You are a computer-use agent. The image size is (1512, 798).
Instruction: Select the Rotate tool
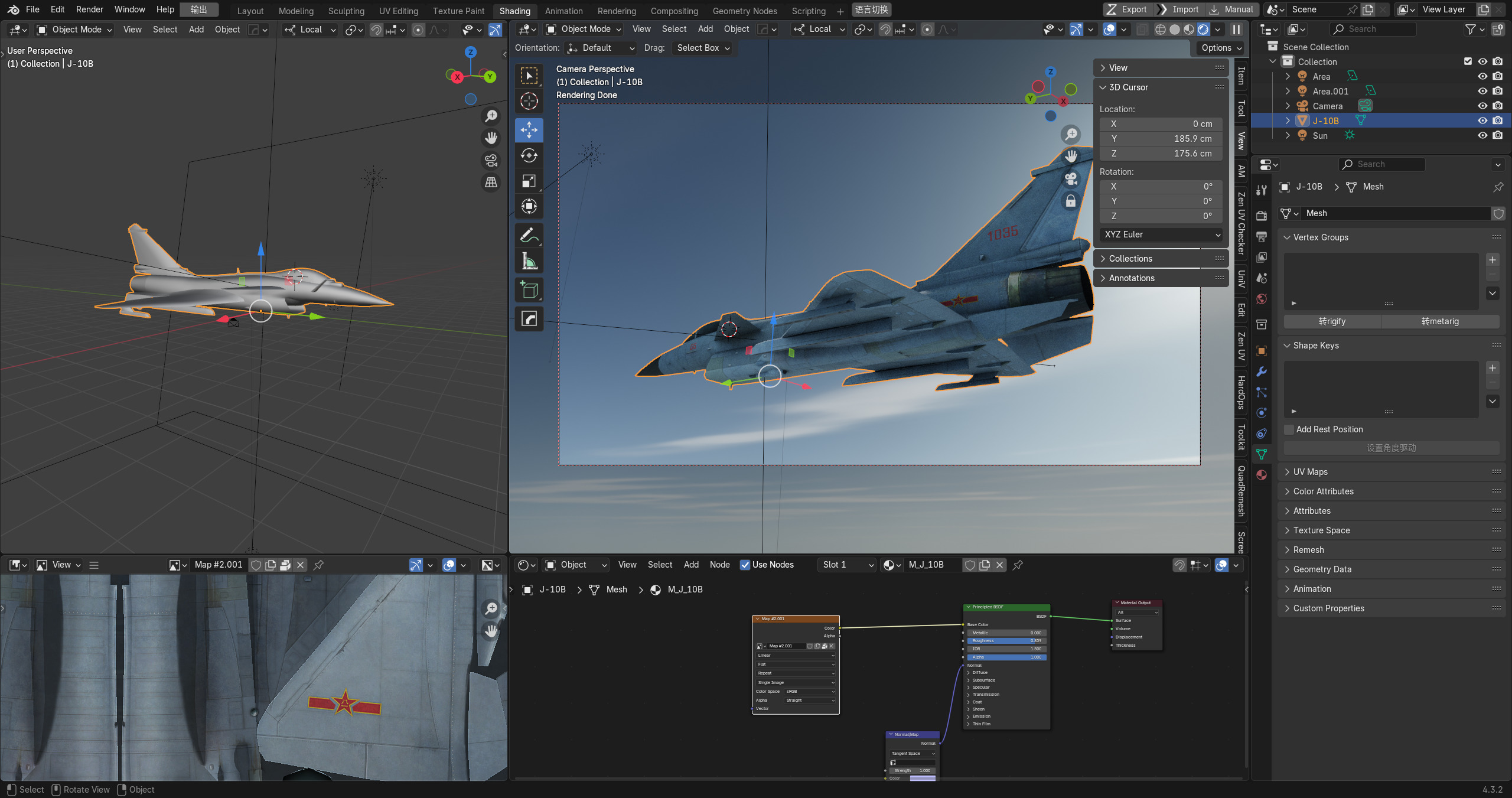coord(529,155)
